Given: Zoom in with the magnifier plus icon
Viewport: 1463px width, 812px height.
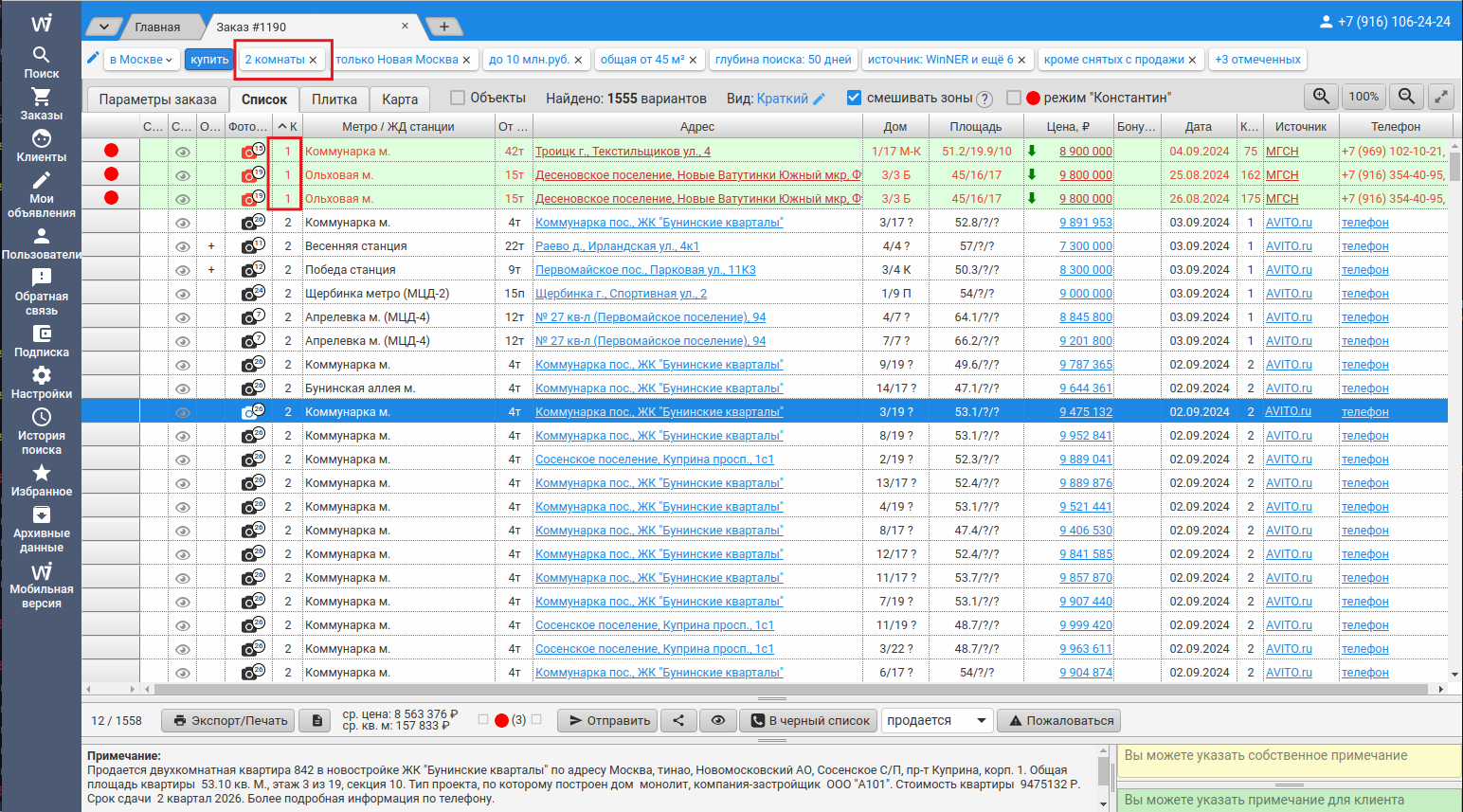Looking at the screenshot, I should click(1320, 97).
